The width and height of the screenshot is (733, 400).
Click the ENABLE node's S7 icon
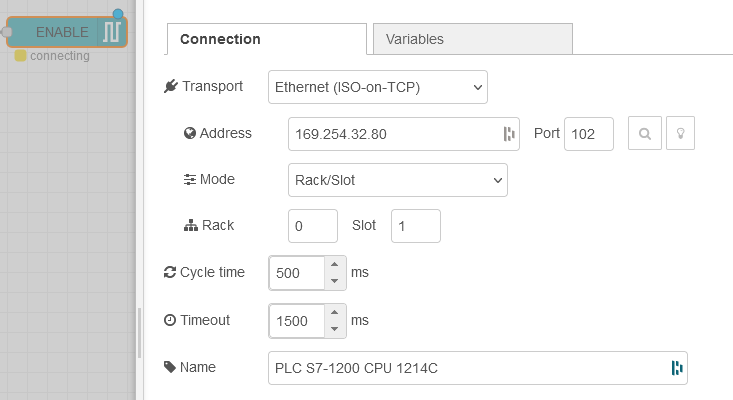coord(114,32)
